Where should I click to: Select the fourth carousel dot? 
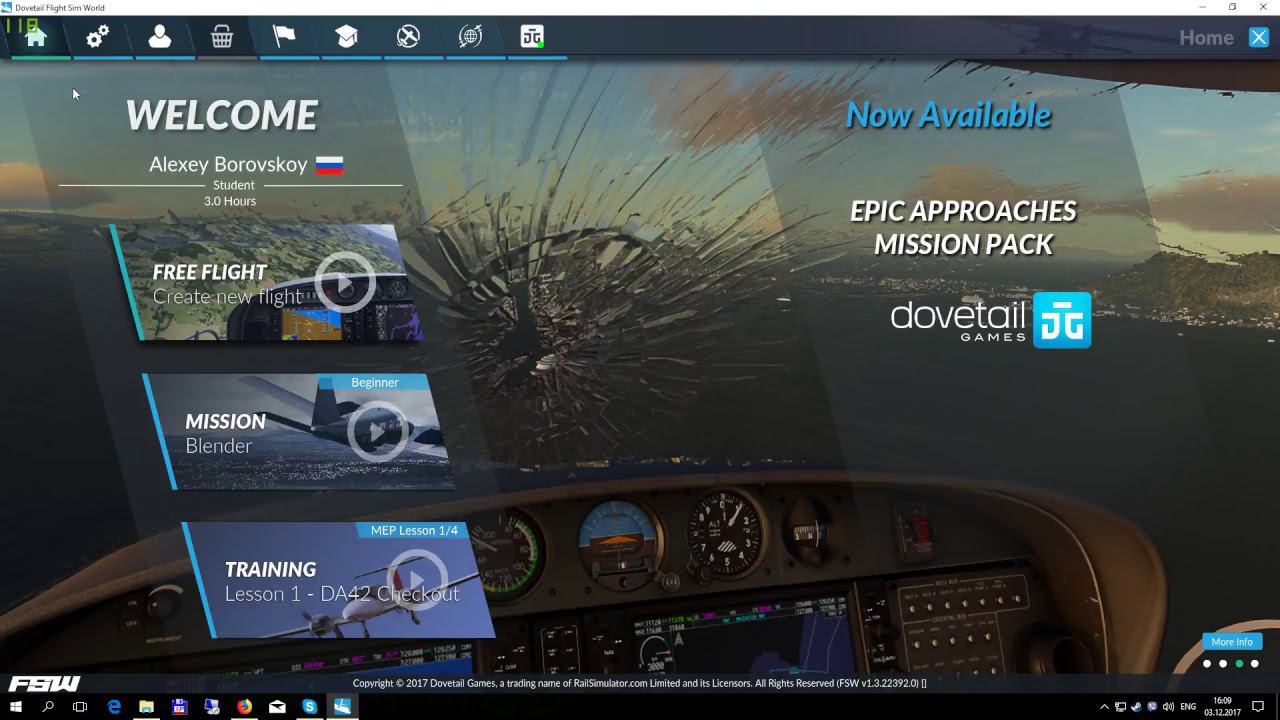point(1255,664)
